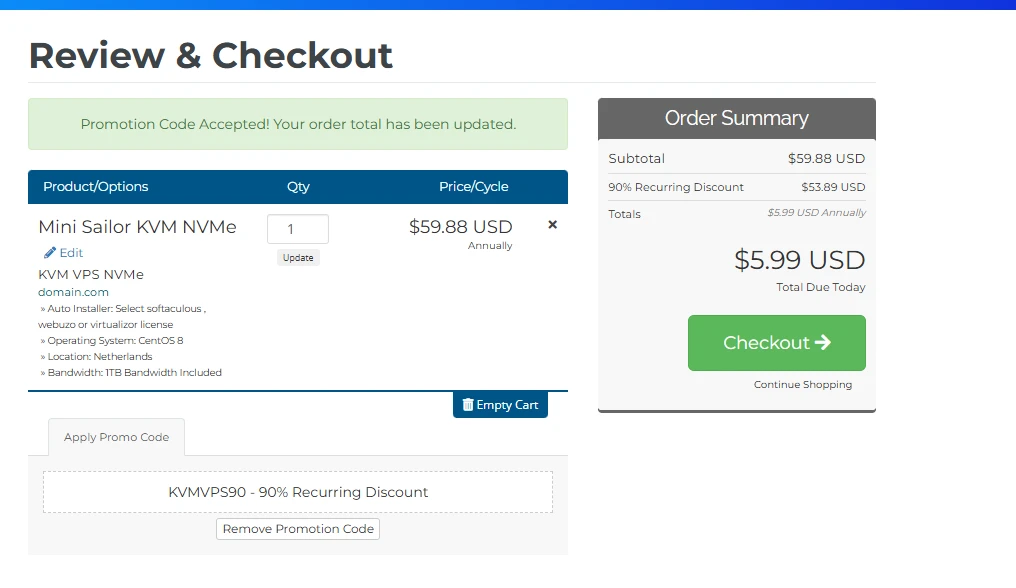The width and height of the screenshot is (1016, 588).
Task: Click the arrow icon on Checkout button
Action: coord(823,342)
